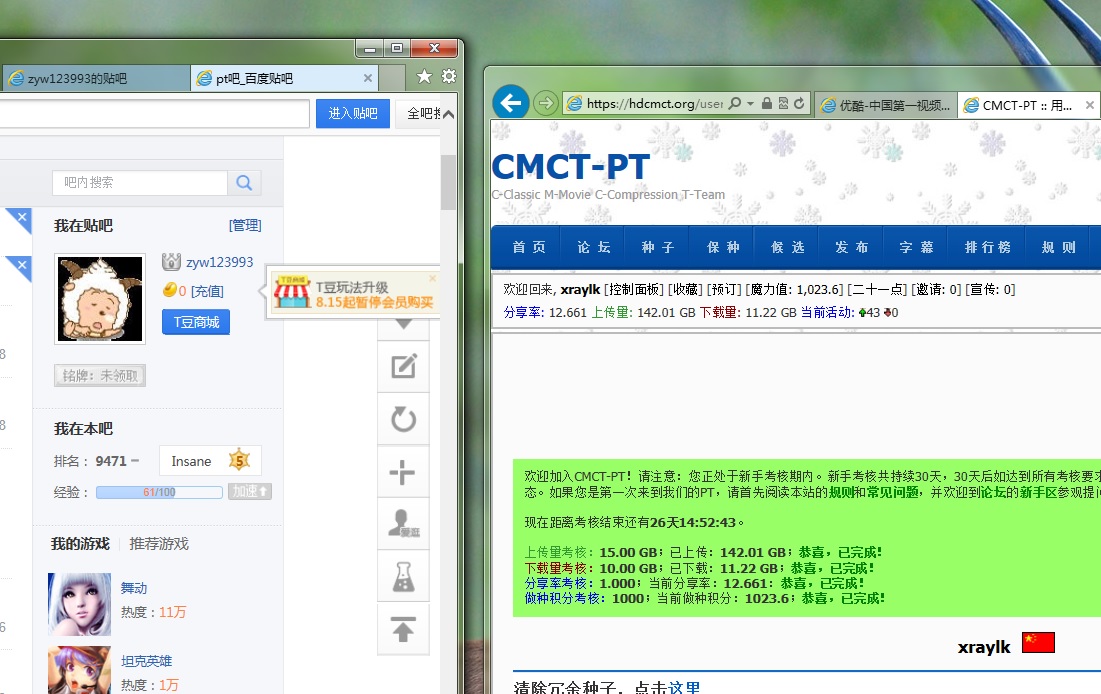Click the 加速 button beside experience bar

(x=249, y=492)
